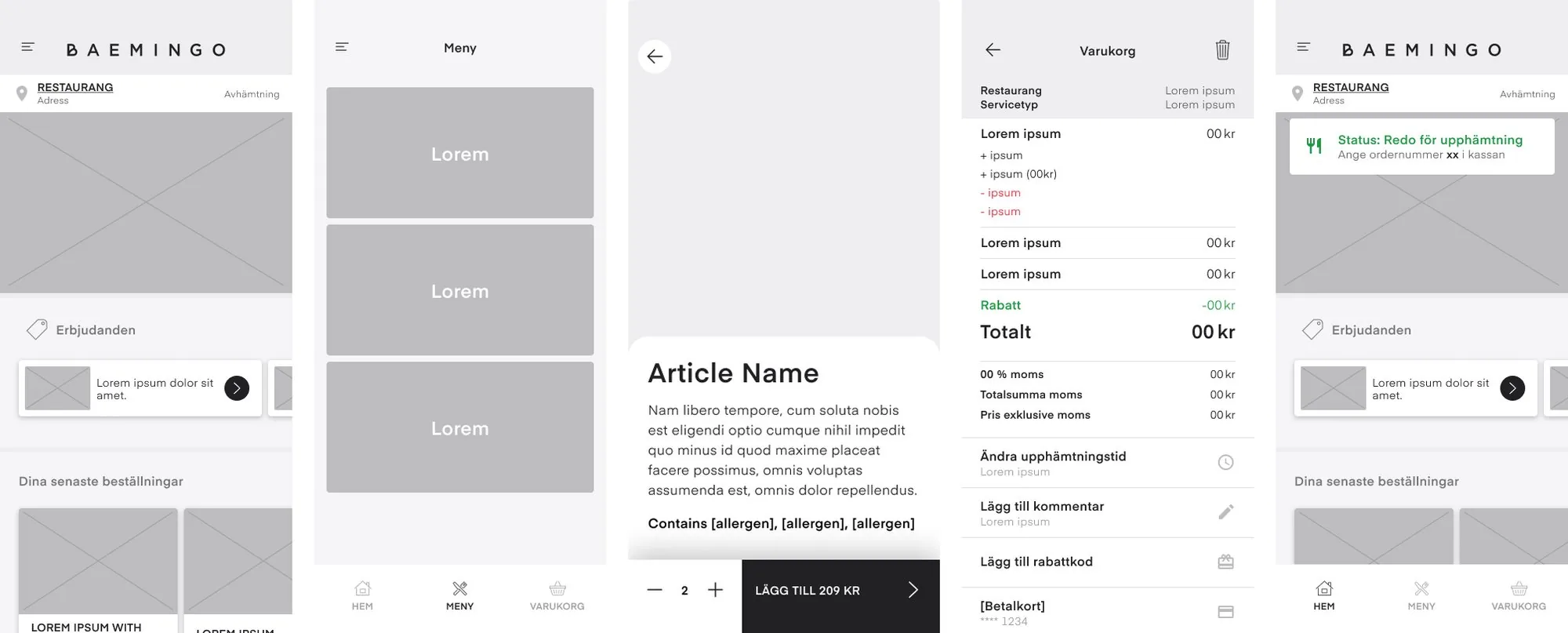Open the Lägg till kommentar row
Image resolution: width=1568 pixels, height=633 pixels.
[1107, 513]
